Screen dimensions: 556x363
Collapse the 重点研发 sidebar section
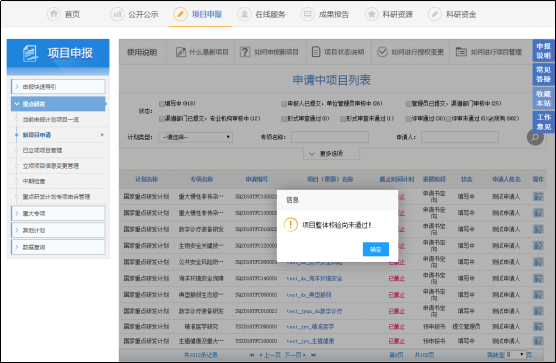pyautogui.click(x=58, y=104)
